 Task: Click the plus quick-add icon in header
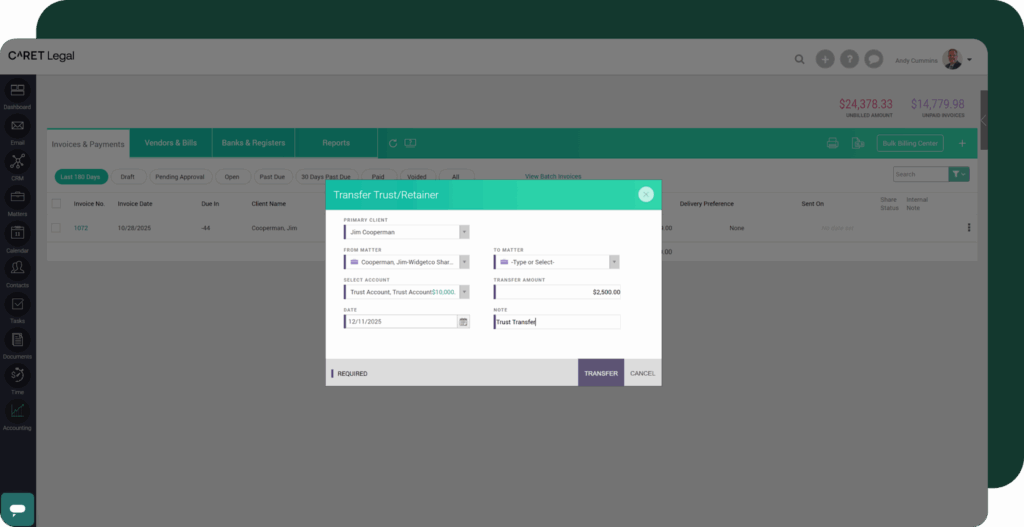(x=825, y=59)
